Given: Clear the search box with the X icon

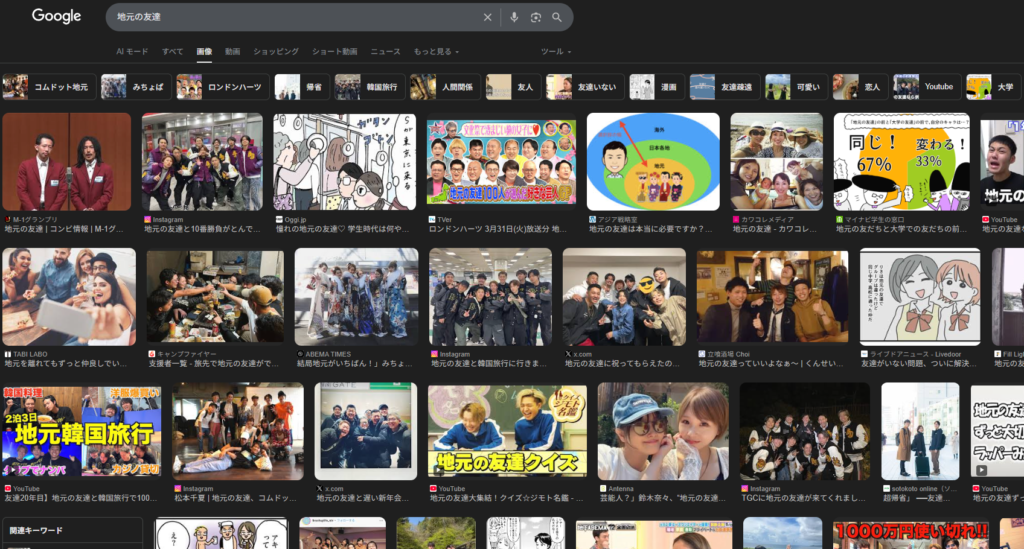Looking at the screenshot, I should pos(488,17).
